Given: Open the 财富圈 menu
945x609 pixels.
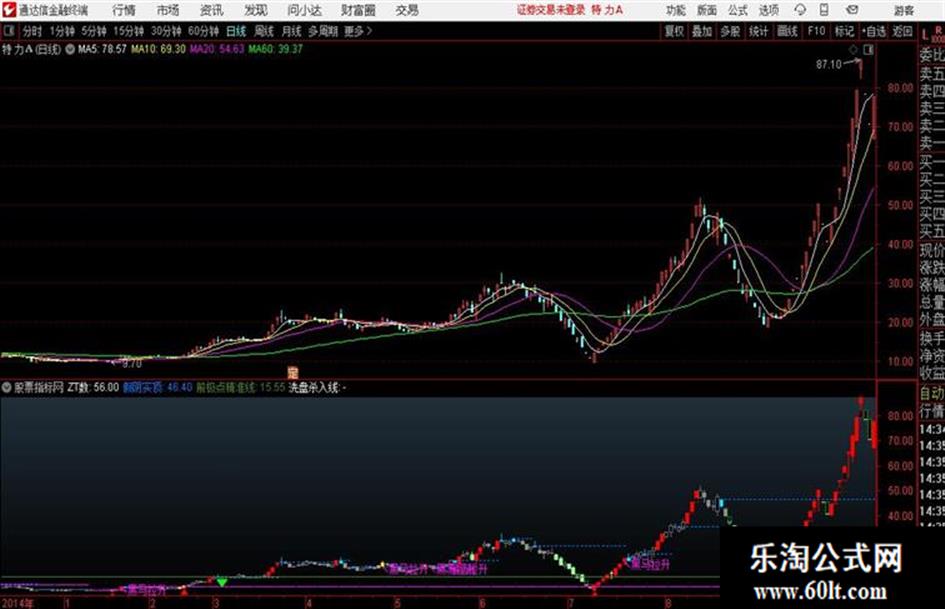Looking at the screenshot, I should [358, 10].
